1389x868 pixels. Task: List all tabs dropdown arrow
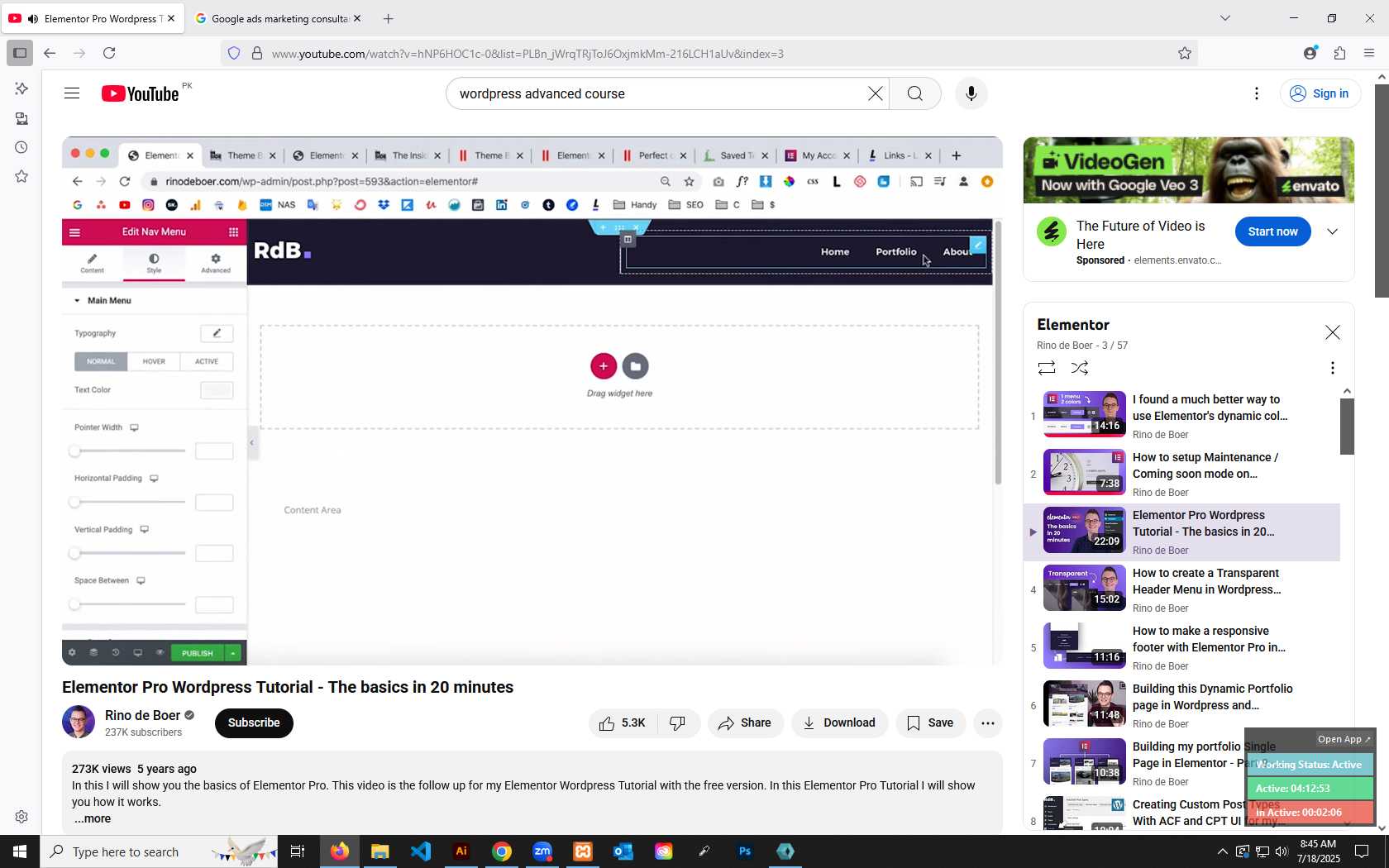tap(1225, 18)
